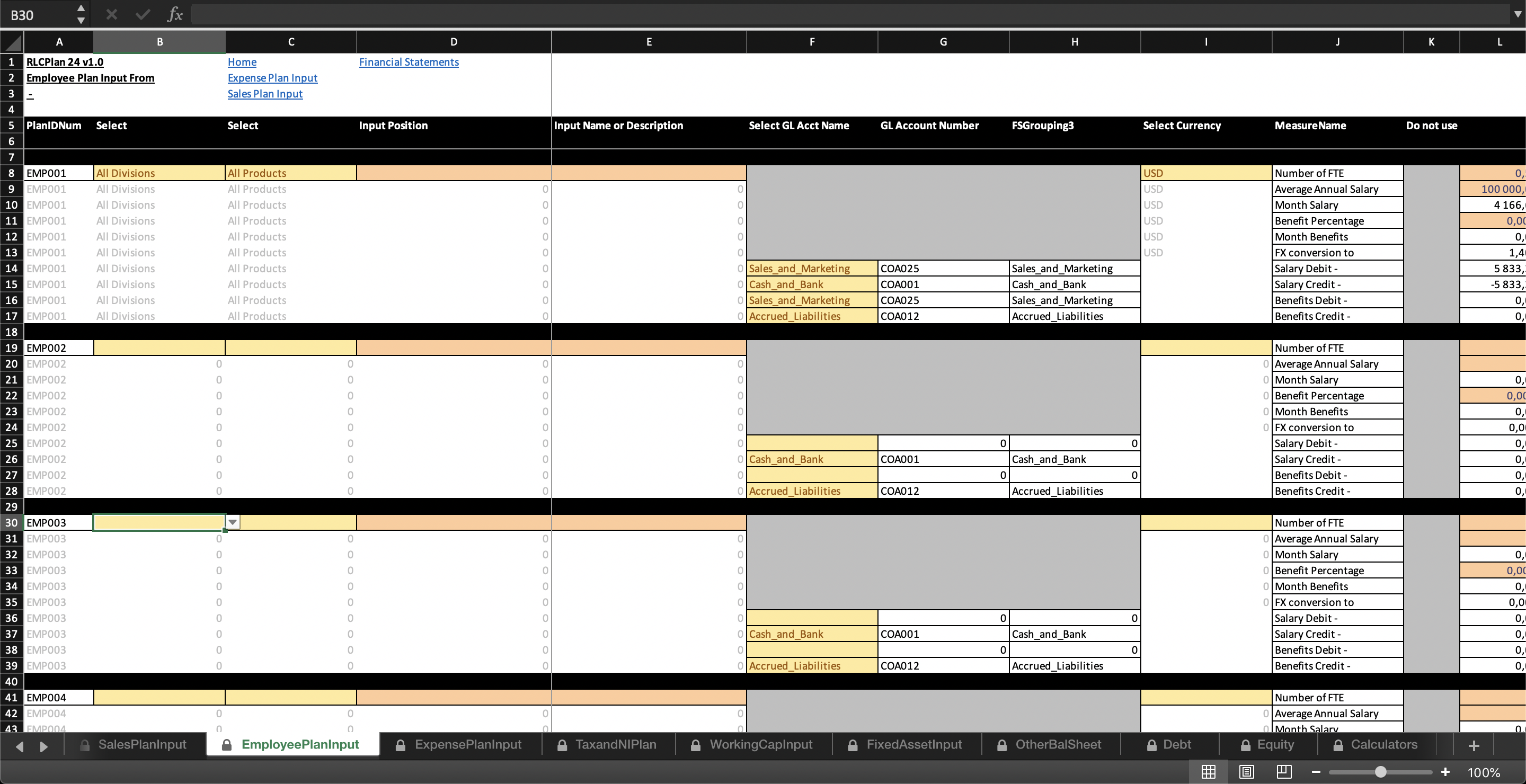Select column B header

159,42
